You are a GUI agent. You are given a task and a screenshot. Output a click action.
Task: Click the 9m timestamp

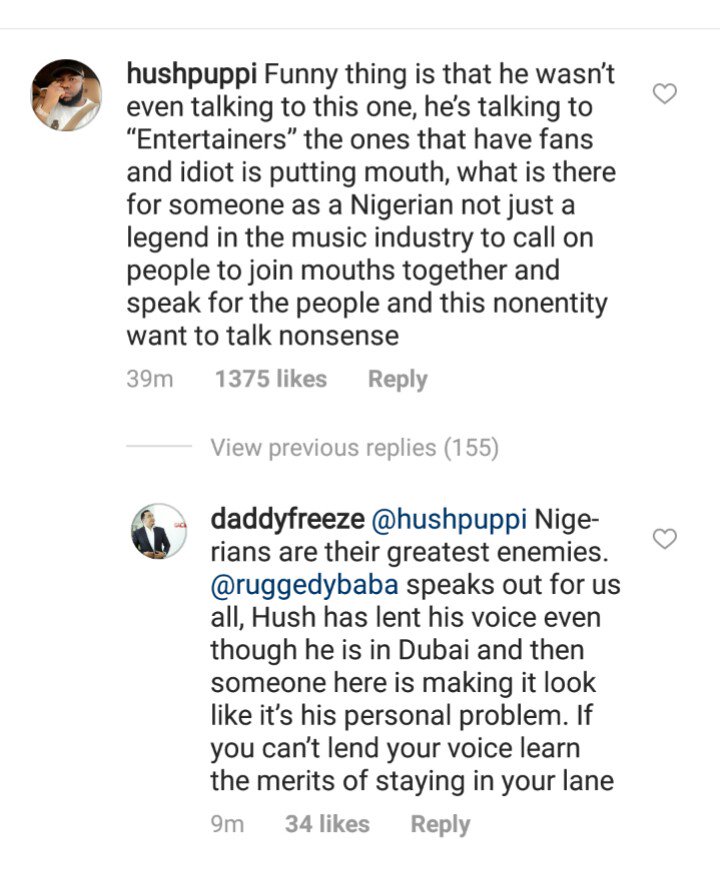(228, 825)
